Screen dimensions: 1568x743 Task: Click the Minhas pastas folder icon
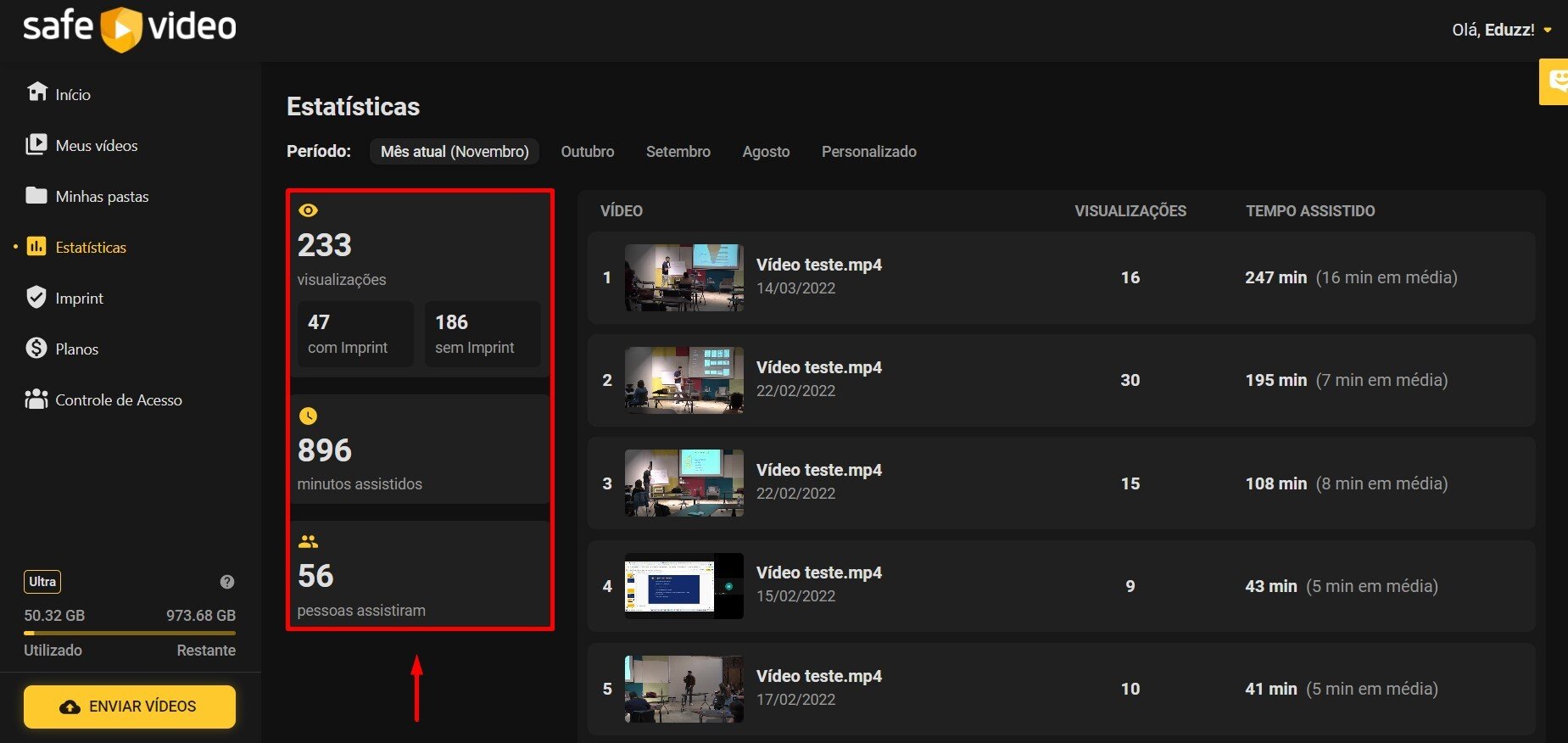click(36, 196)
